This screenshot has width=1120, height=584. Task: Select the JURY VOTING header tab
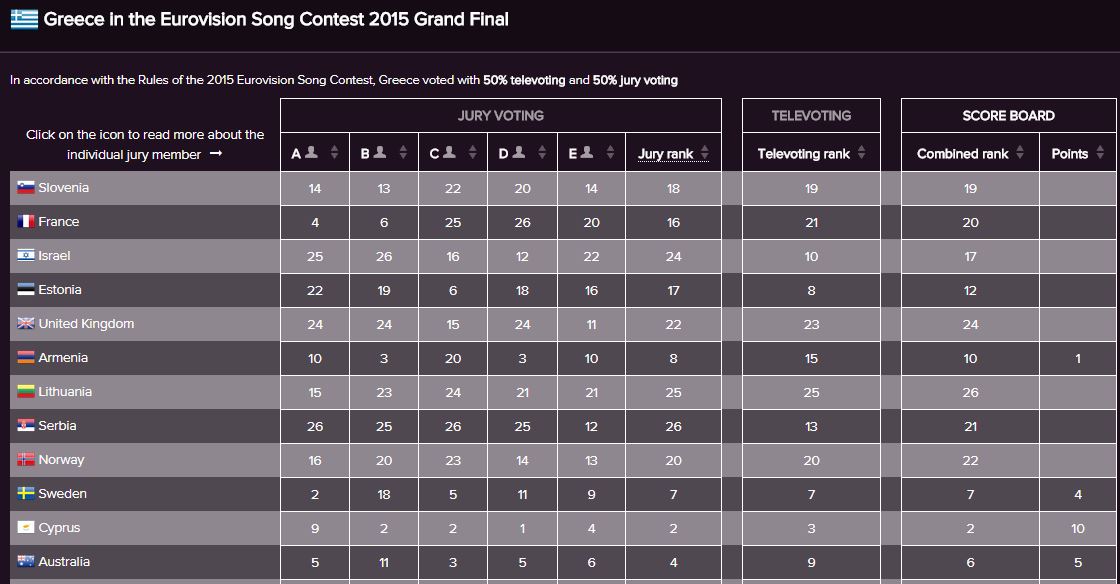[x=501, y=116]
